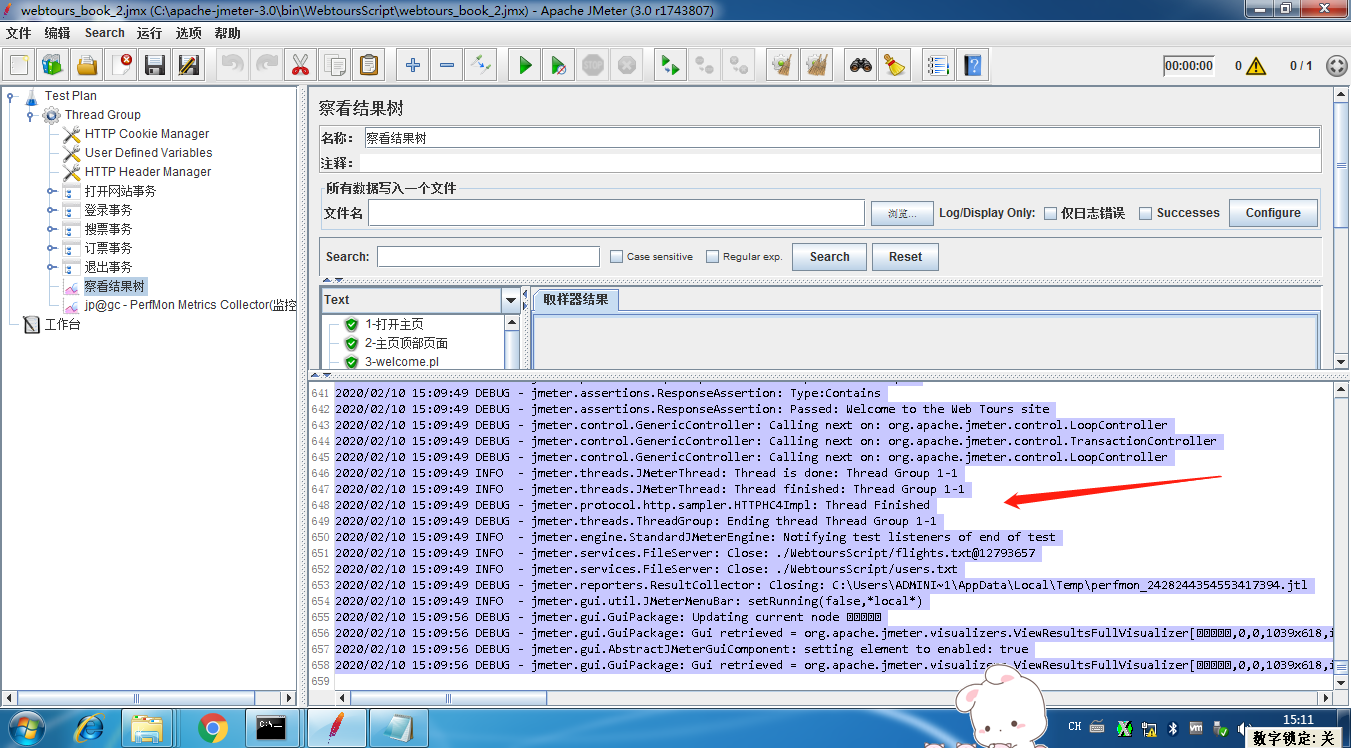Select the 3-welcome.pl sample result
The image size is (1351, 748).
(x=401, y=362)
